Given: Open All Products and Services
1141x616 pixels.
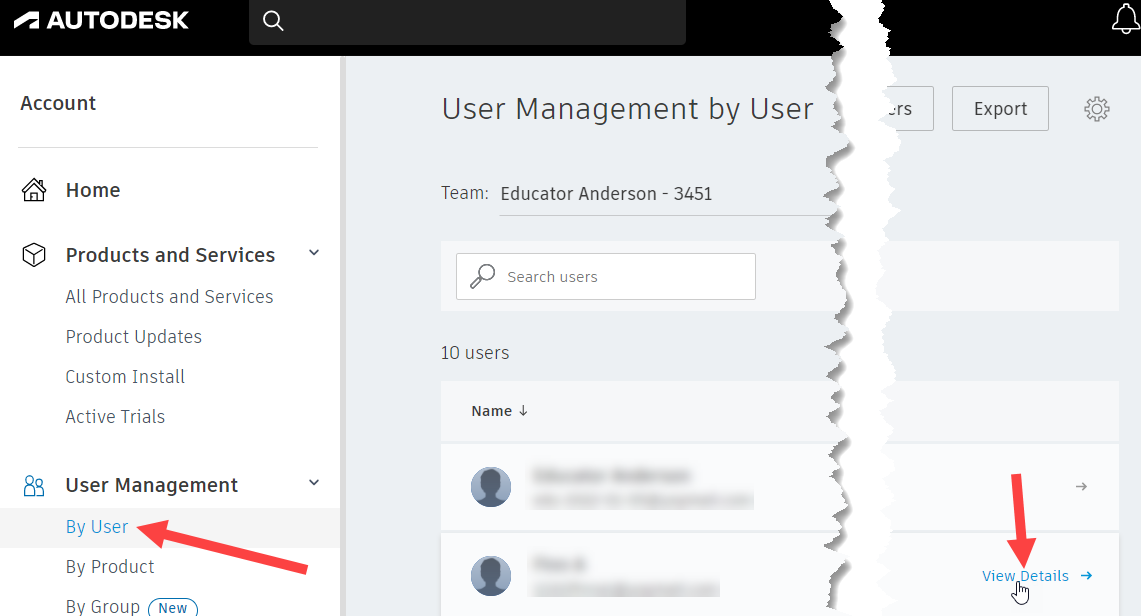Looking at the screenshot, I should point(169,297).
